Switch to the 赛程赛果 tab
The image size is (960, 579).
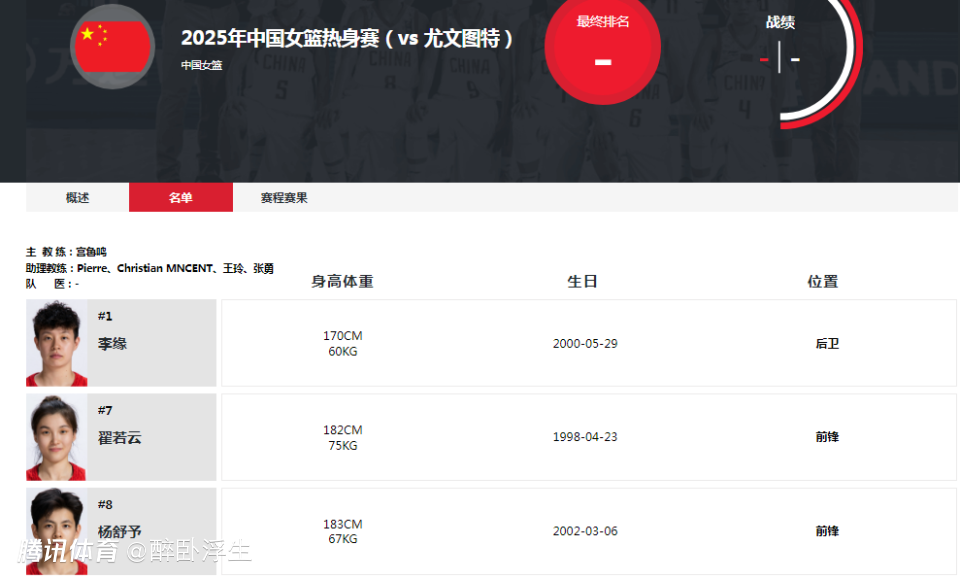click(284, 198)
